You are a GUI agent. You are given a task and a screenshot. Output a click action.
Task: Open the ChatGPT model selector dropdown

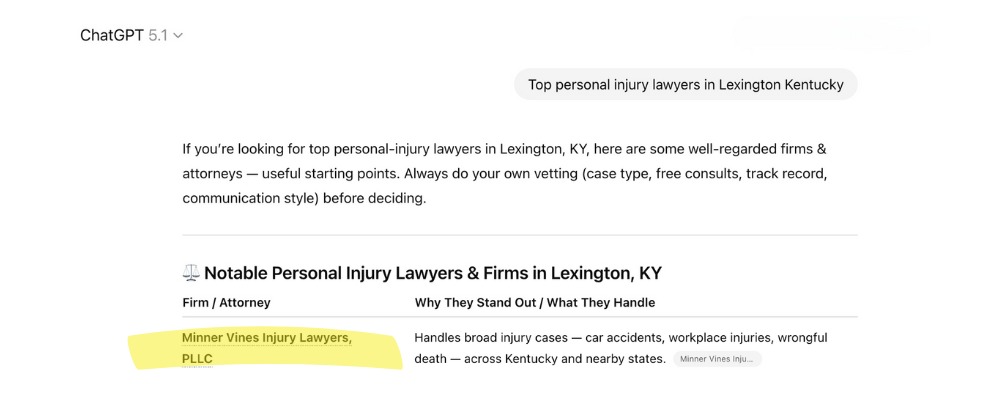131,35
